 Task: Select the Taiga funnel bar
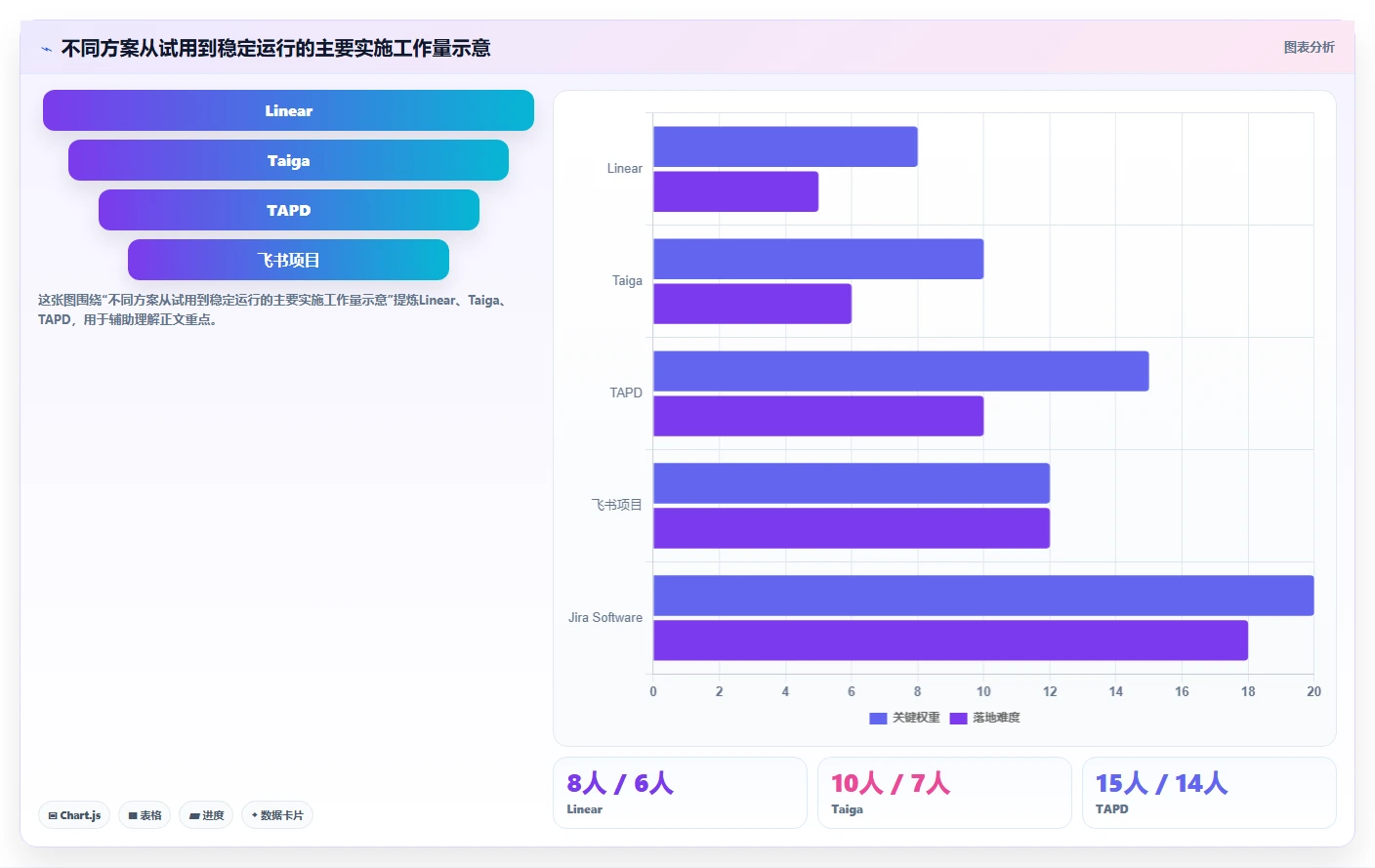[288, 160]
